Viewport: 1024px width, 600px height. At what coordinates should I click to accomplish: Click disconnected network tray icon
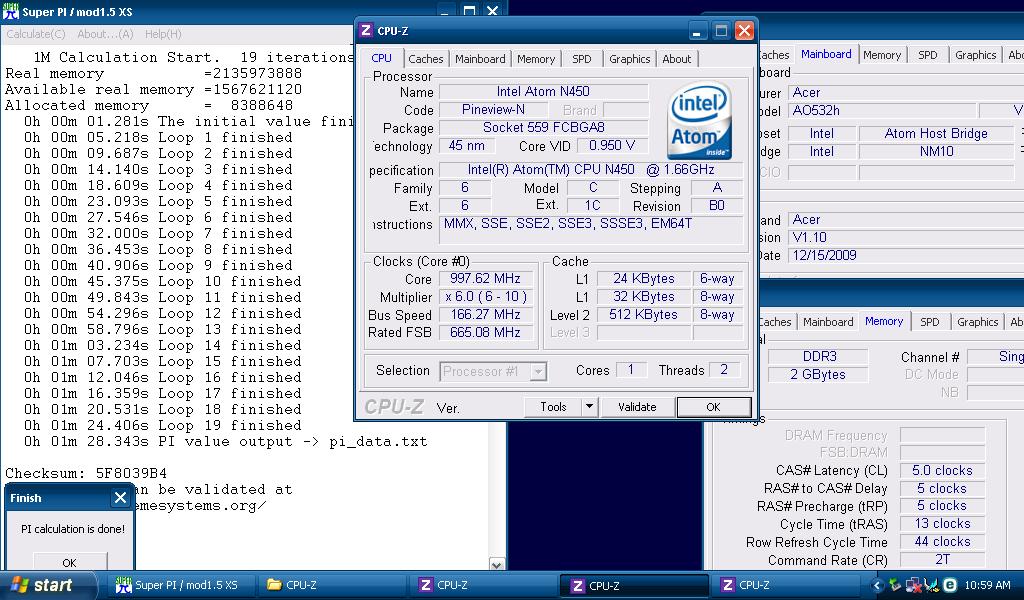tap(913, 585)
